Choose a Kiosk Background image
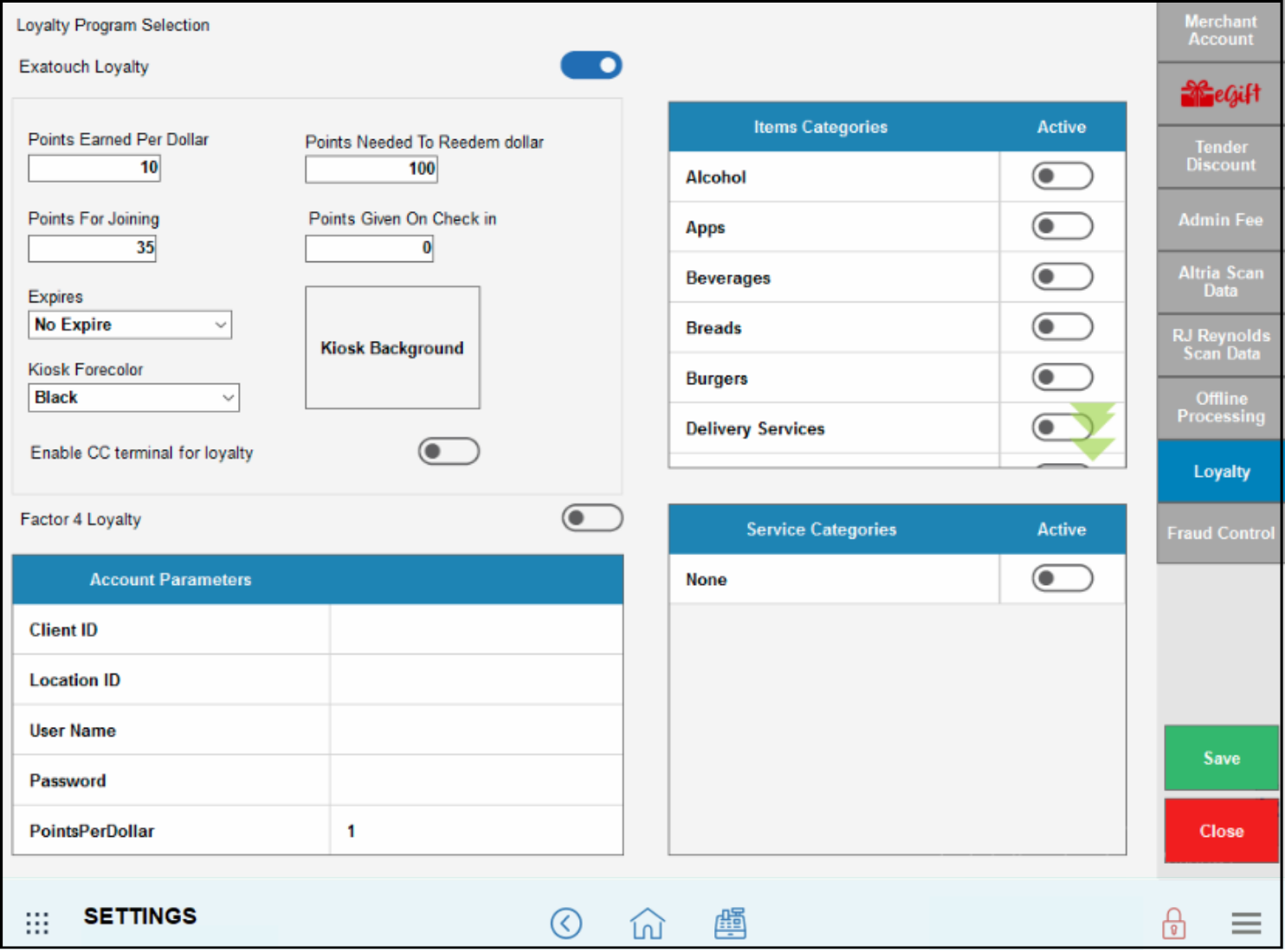Viewport: 1285px width, 952px height. click(x=392, y=348)
